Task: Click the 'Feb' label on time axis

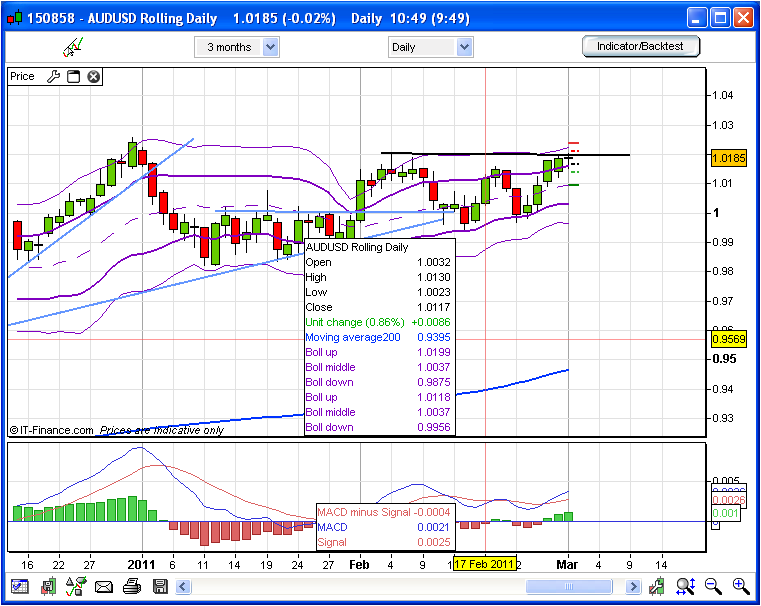Action: click(359, 565)
